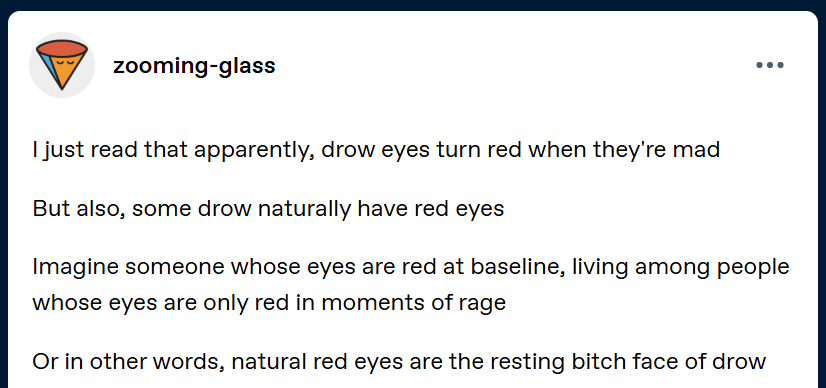The width and height of the screenshot is (826, 388).
Task: Click the dark navy page background strip
Action: coord(413,5)
